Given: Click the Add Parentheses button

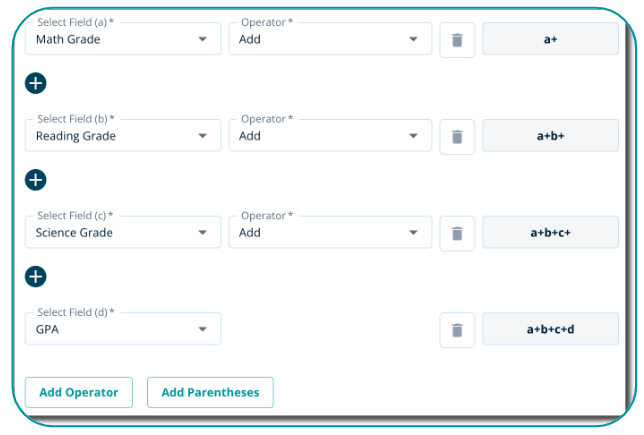Looking at the screenshot, I should coord(210,393).
